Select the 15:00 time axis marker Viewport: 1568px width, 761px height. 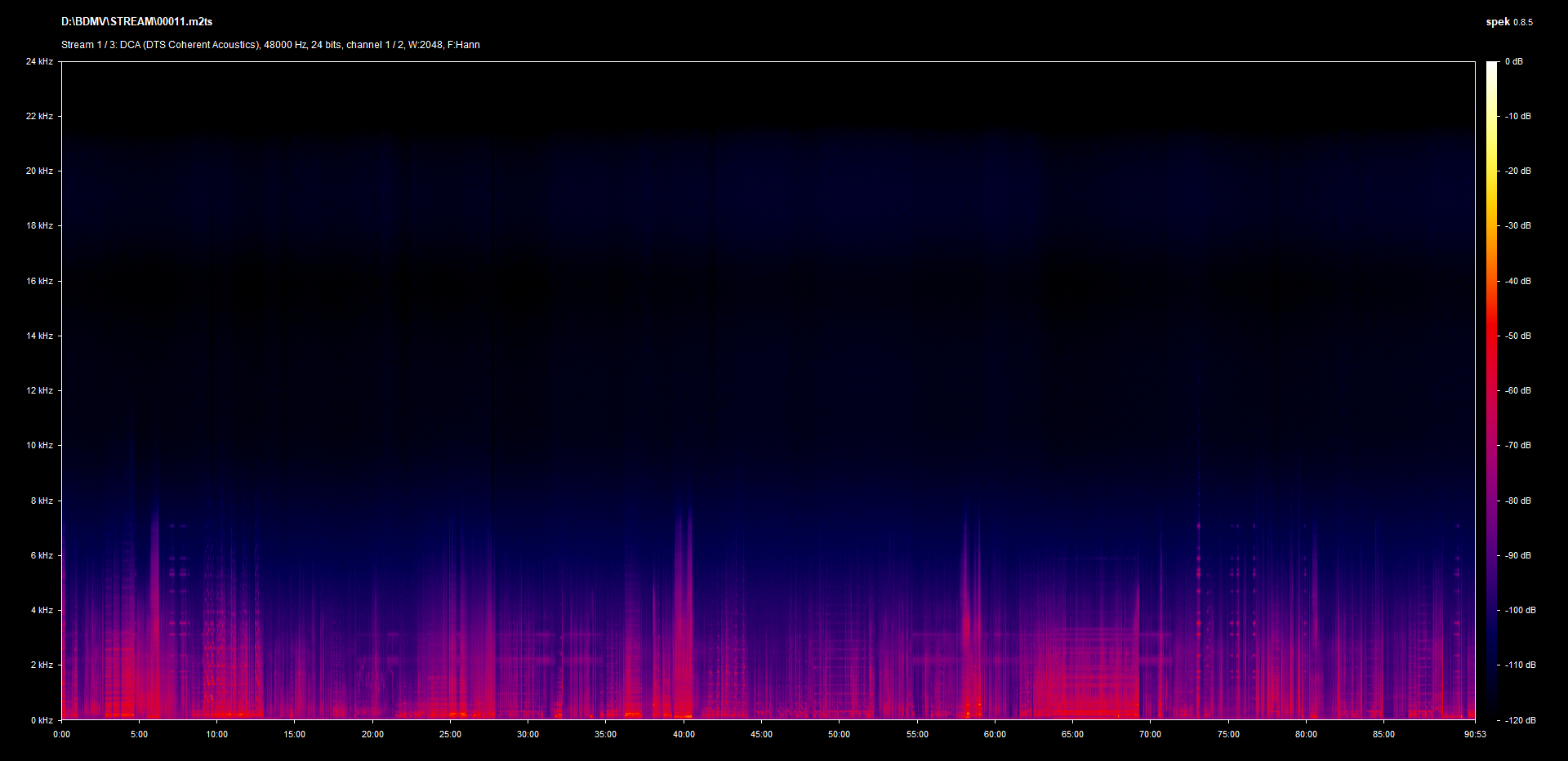[295, 735]
